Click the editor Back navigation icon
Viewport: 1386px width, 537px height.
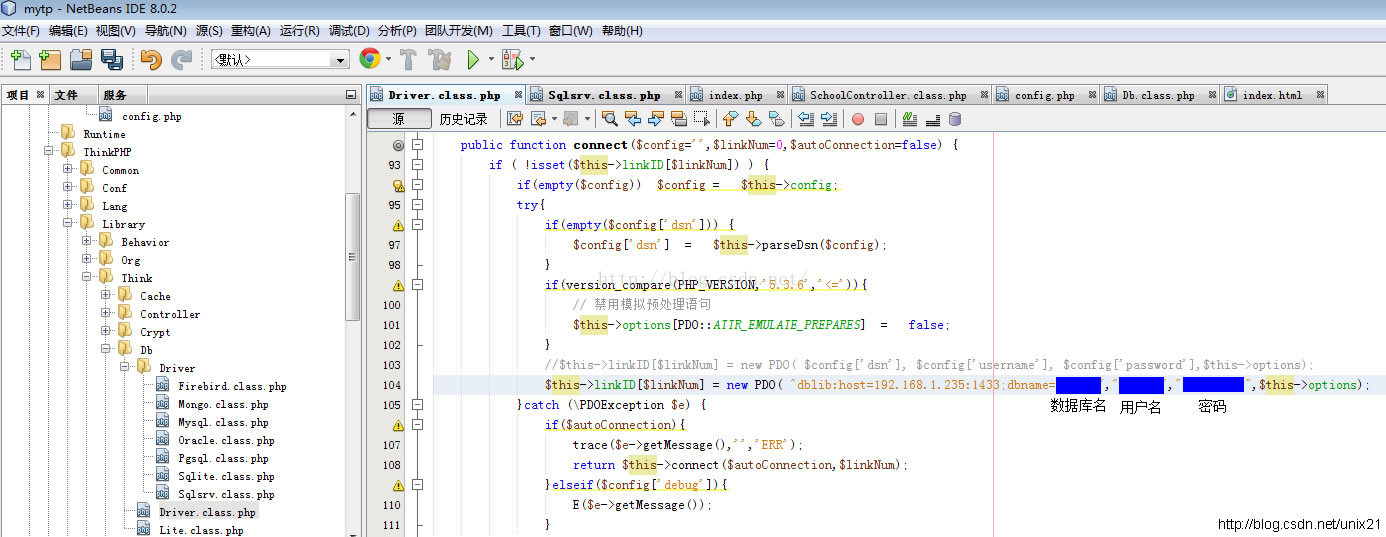(x=538, y=119)
